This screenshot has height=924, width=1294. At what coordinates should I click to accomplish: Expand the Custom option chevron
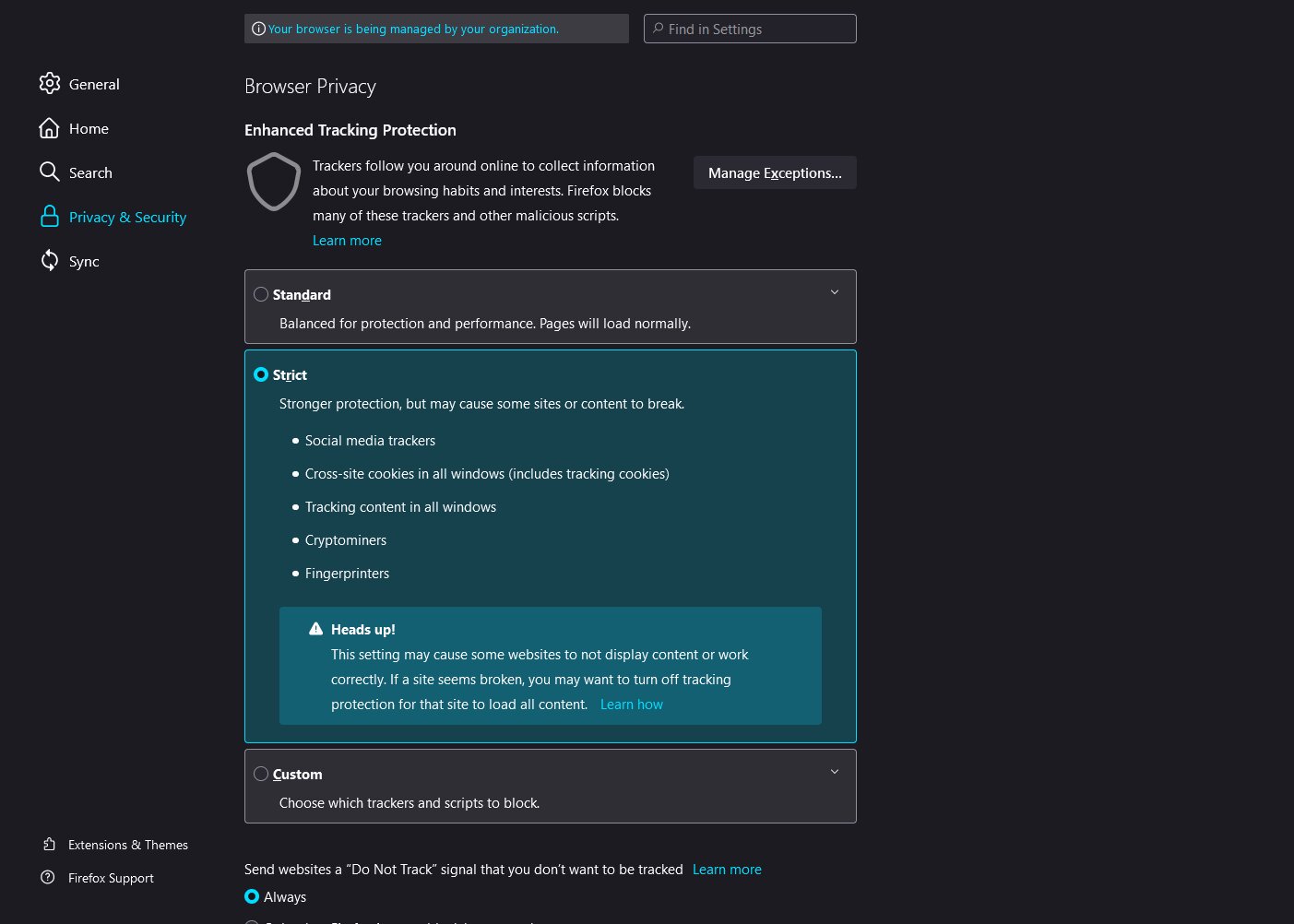(x=835, y=772)
